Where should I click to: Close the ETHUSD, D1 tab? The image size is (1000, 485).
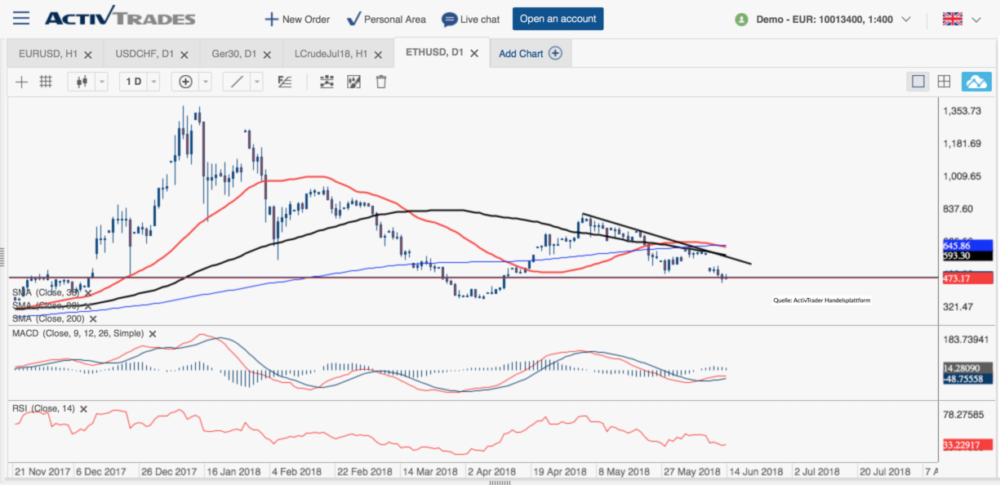pos(474,54)
